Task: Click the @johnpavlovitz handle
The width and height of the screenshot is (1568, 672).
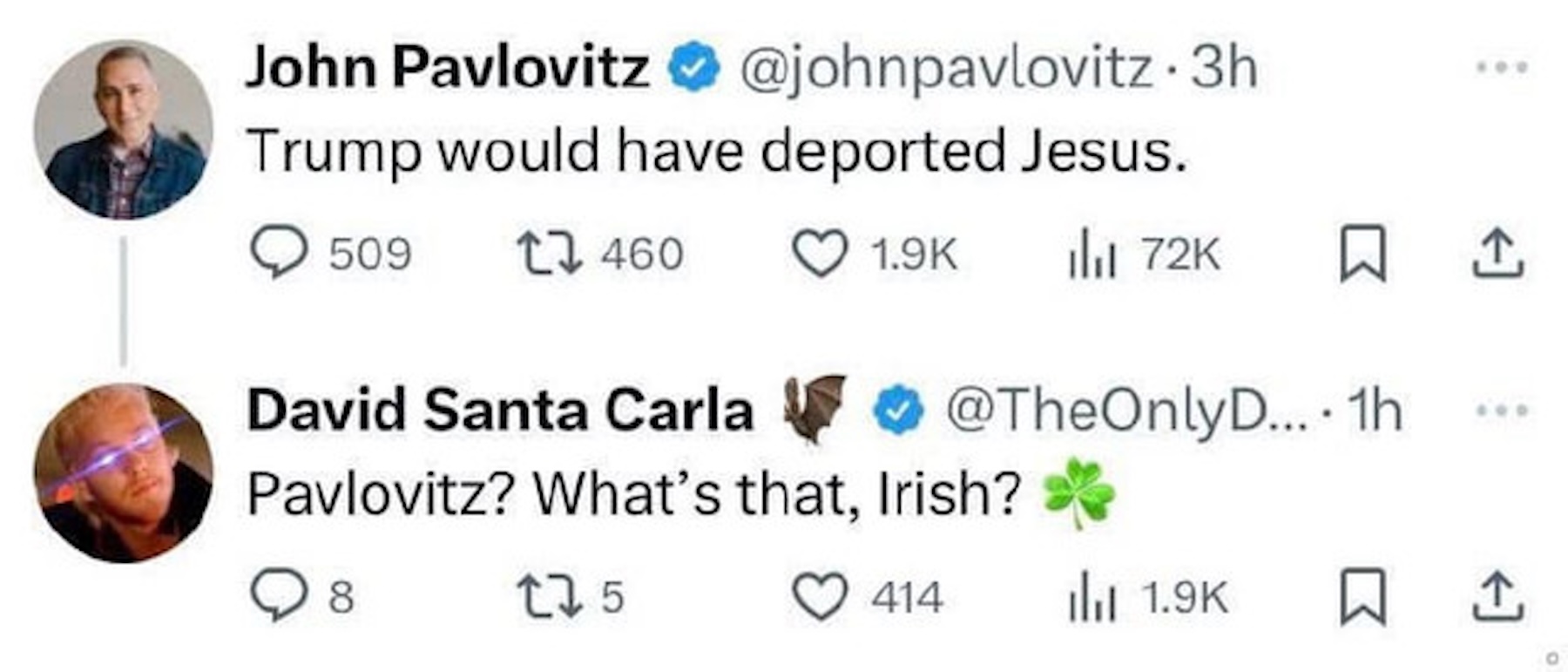Action: coord(946,68)
